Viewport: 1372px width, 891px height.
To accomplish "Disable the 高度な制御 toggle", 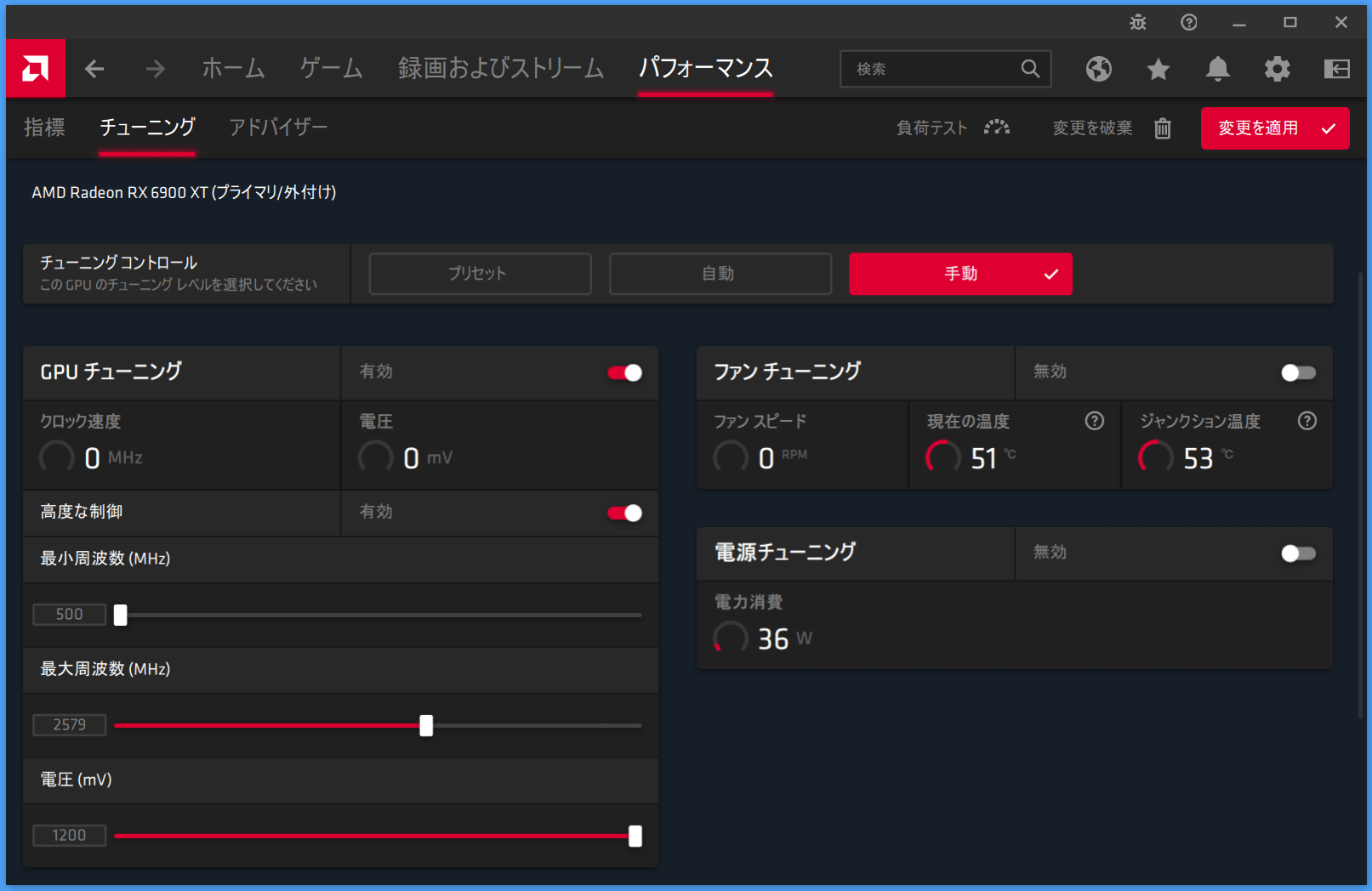I will click(625, 513).
